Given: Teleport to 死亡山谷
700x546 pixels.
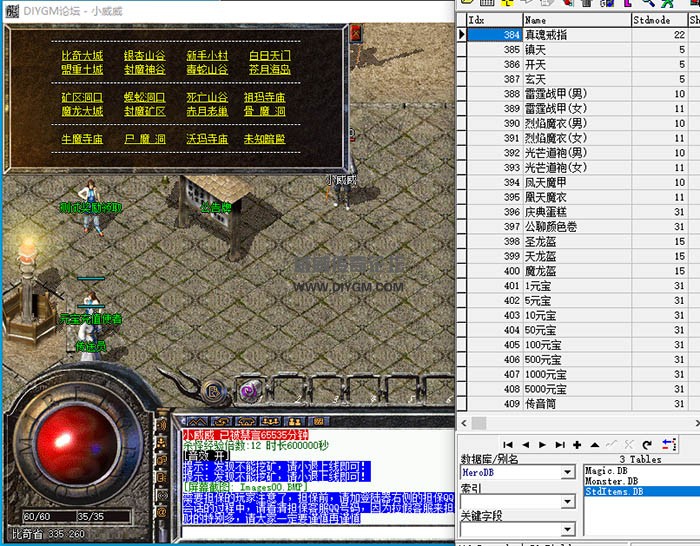Looking at the screenshot, I should click(x=207, y=97).
